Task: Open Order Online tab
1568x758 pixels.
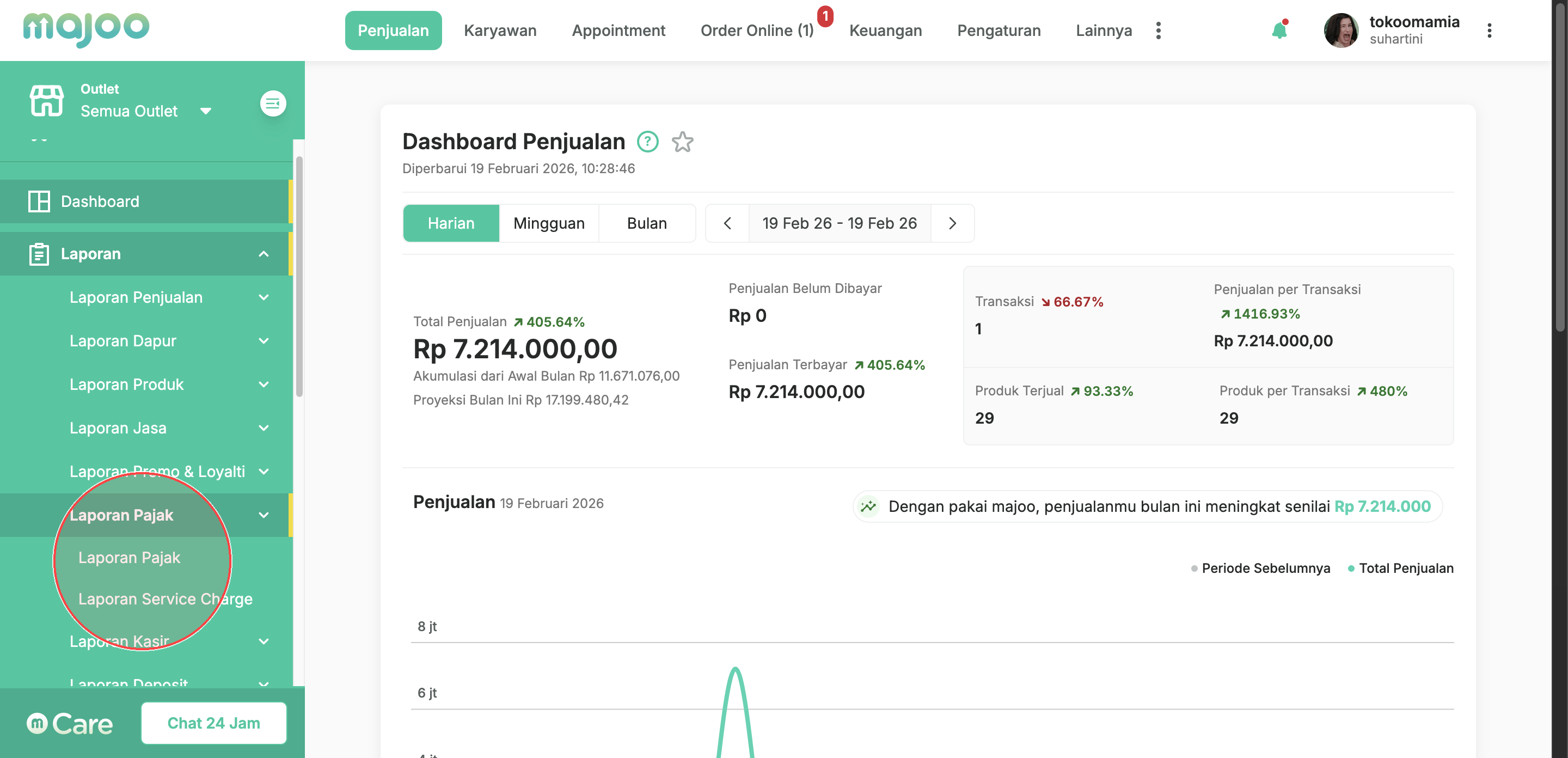Action: tap(757, 30)
